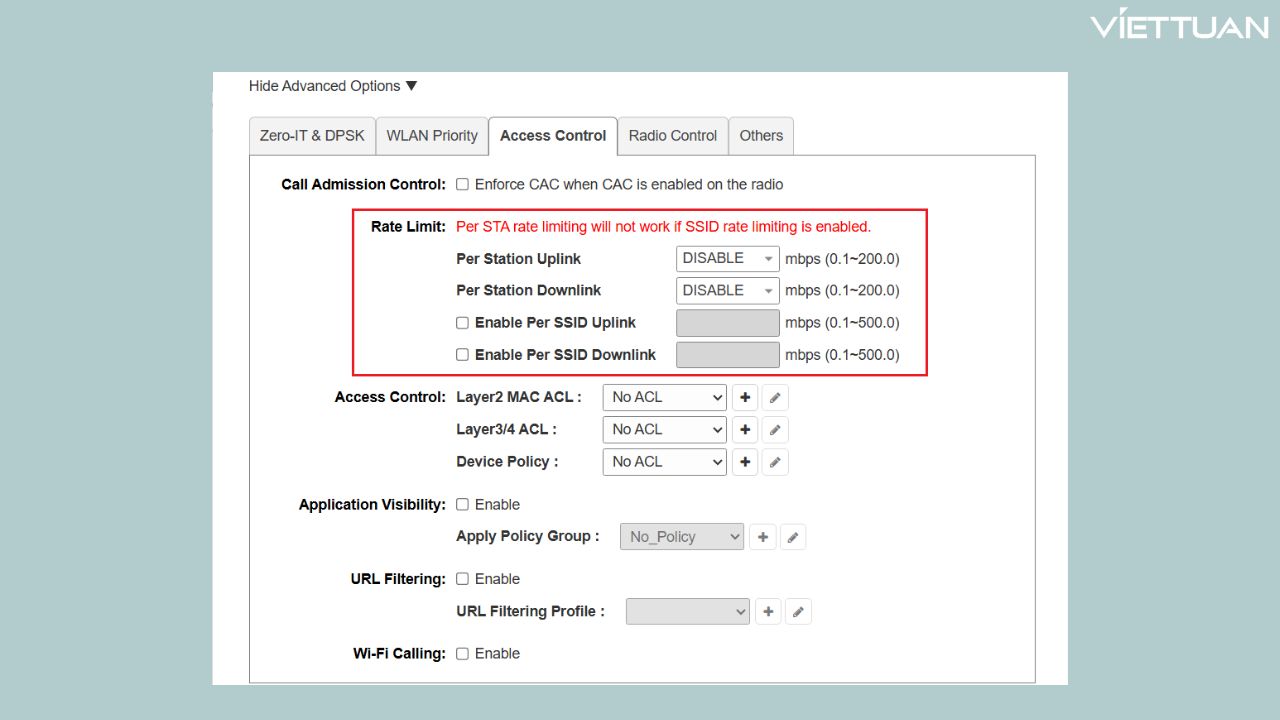1280x720 pixels.
Task: Collapse the Hide Advanced Options section
Action: click(x=333, y=86)
